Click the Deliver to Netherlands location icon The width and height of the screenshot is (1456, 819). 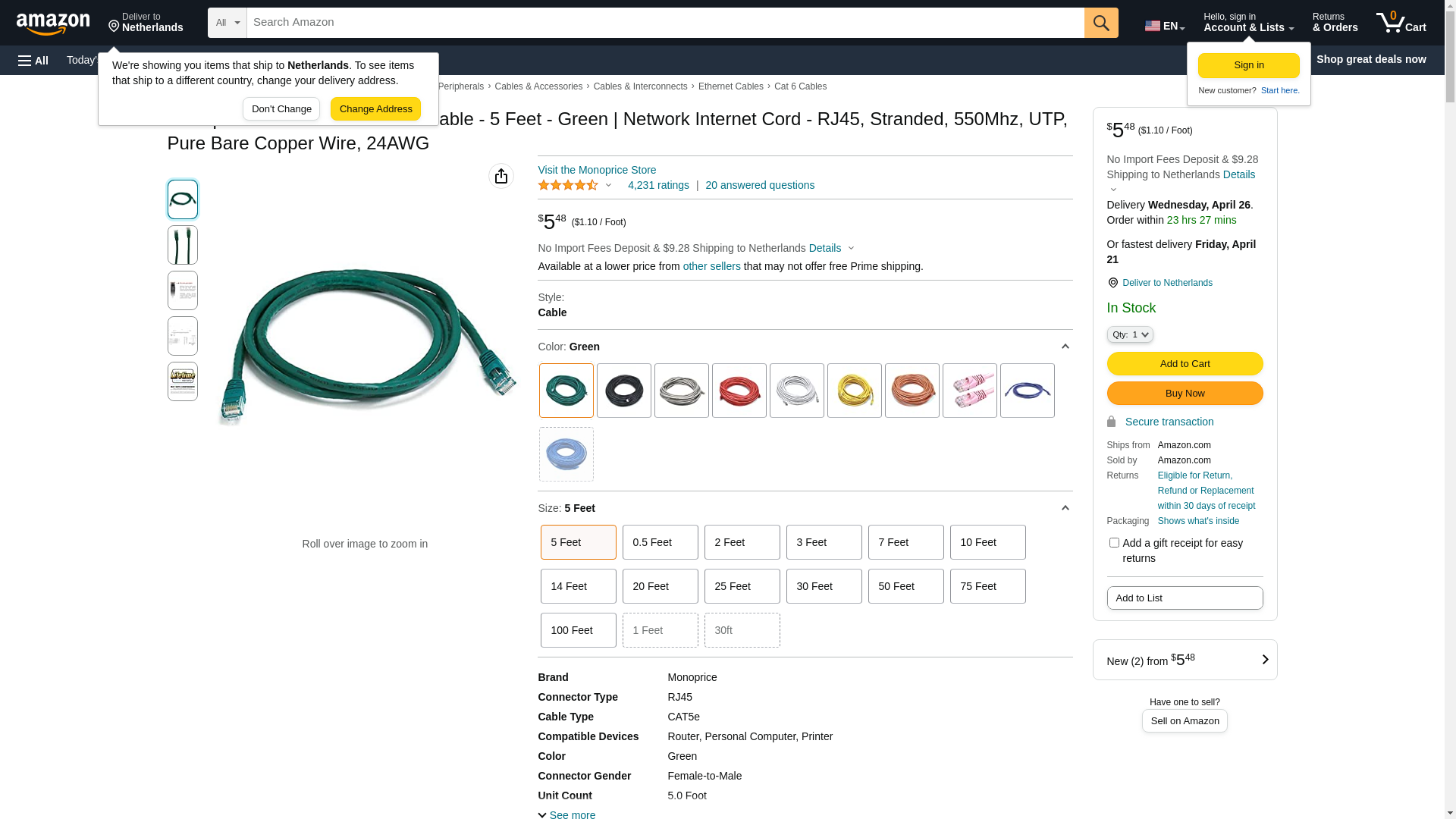click(115, 27)
